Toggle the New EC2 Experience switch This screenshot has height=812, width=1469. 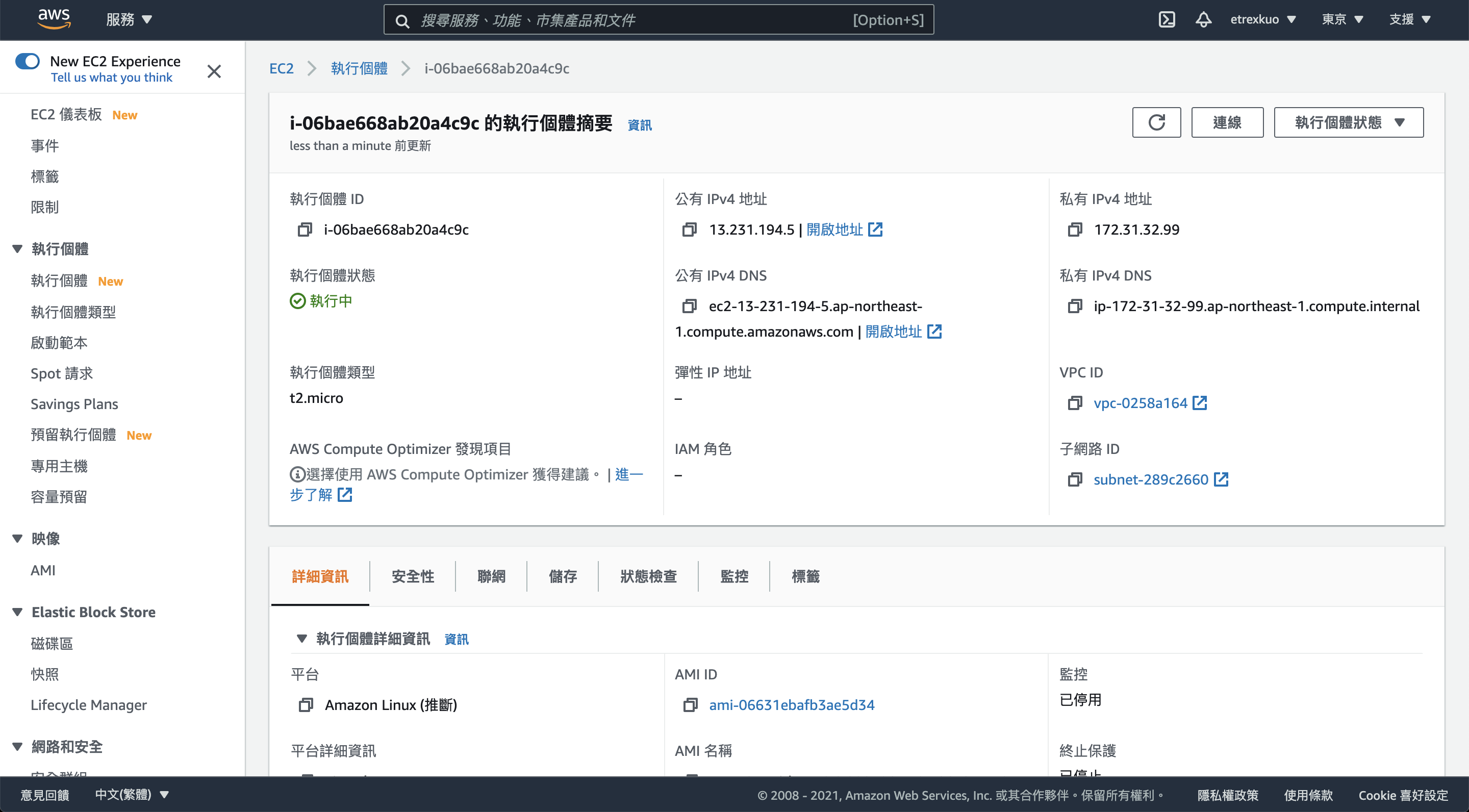[28, 61]
